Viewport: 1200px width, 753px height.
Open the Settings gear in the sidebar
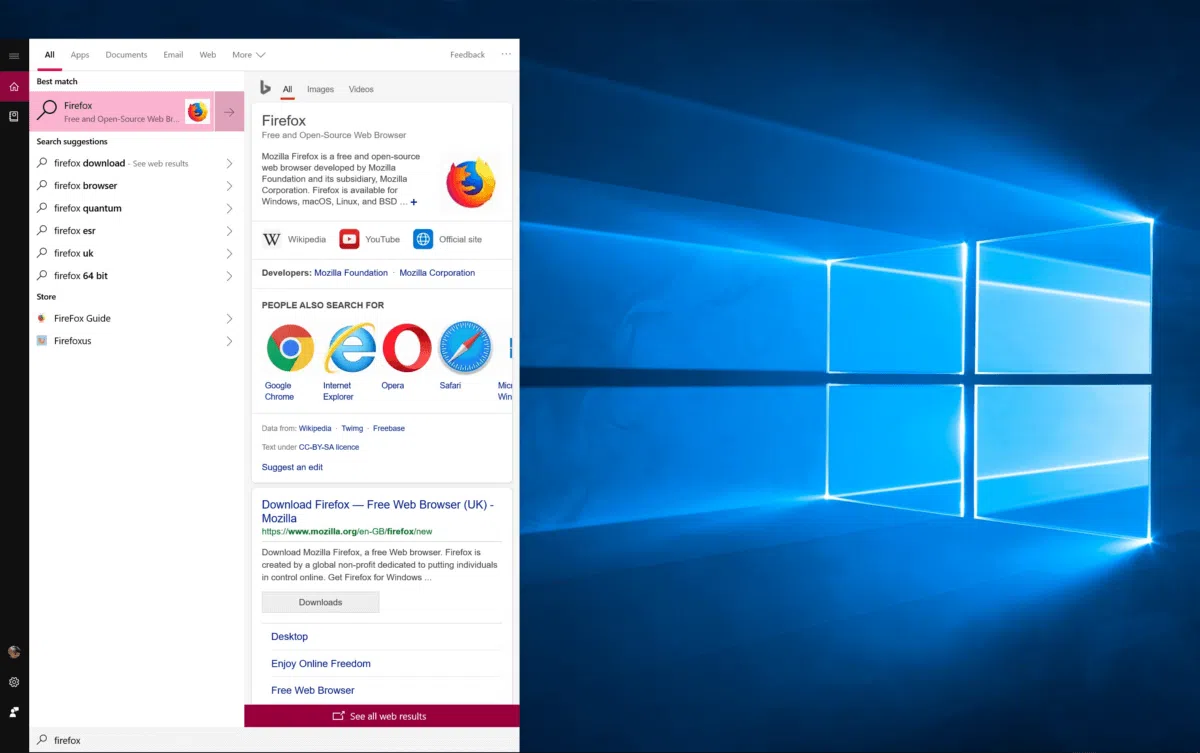coord(14,682)
